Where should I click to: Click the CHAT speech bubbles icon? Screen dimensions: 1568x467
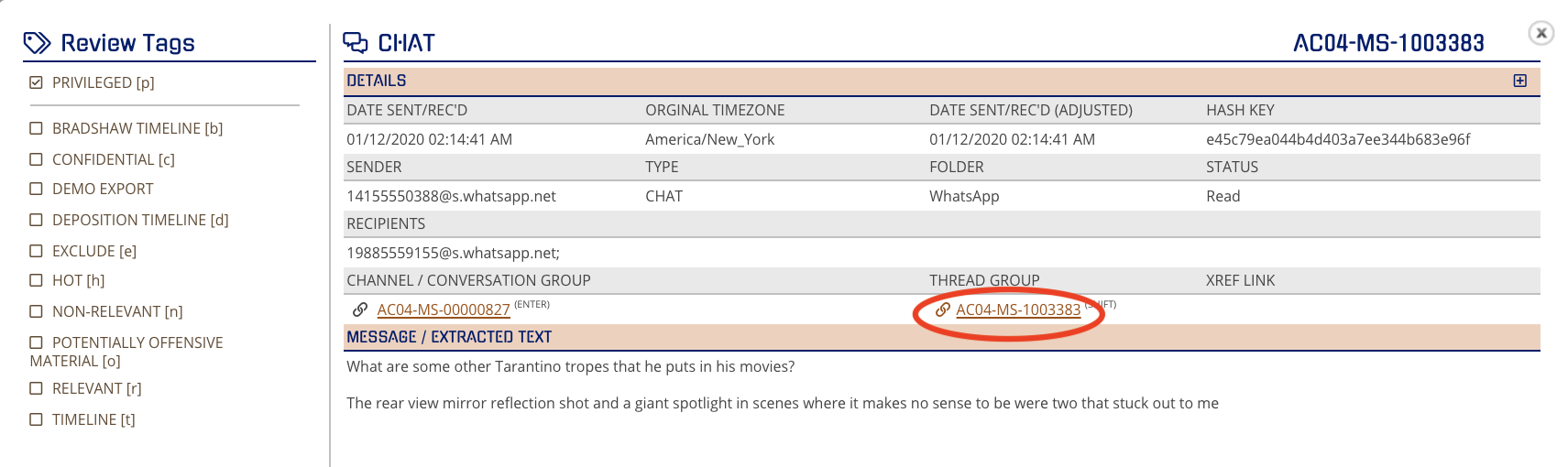coord(355,42)
